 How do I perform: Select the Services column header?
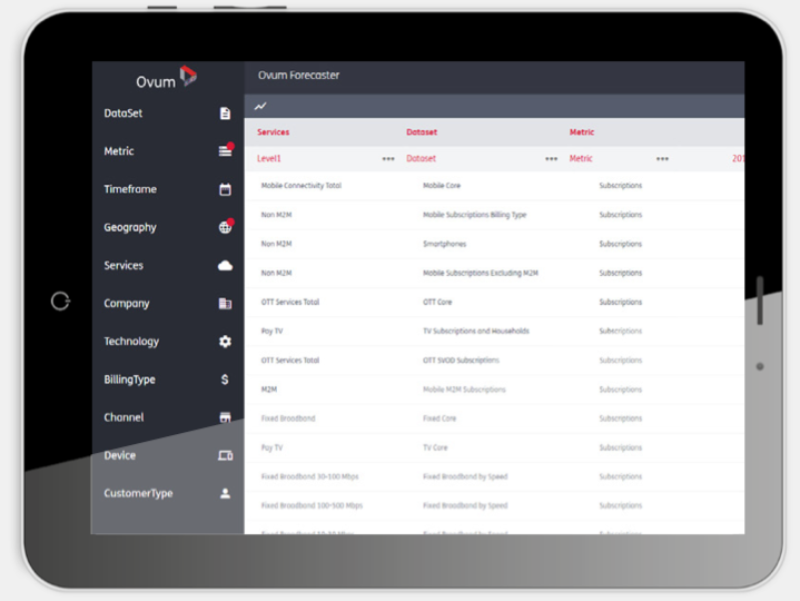273,132
